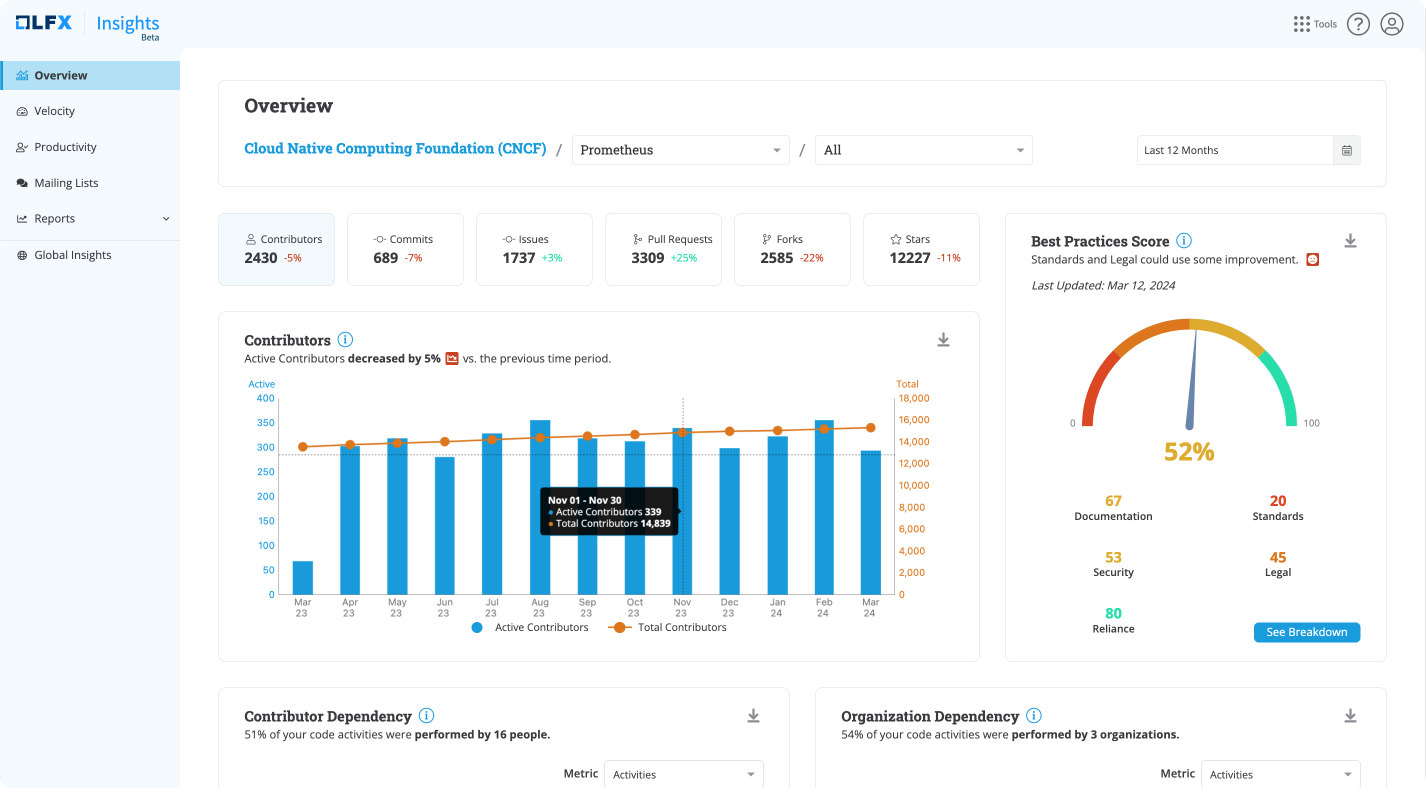Screen dimensions: 1426x788
Task: Click the Contributor Dependency info icon
Action: pos(426,716)
